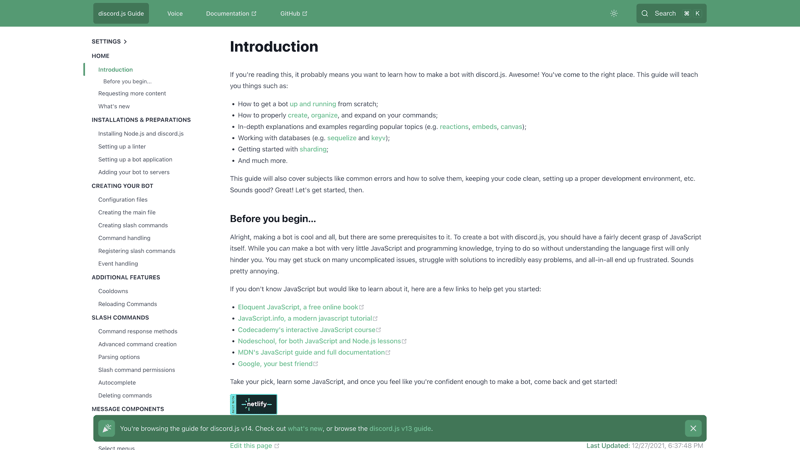The height and width of the screenshot is (450, 800).
Task: Open Codecademy's interactive JavaScript course link
Action: (307, 330)
